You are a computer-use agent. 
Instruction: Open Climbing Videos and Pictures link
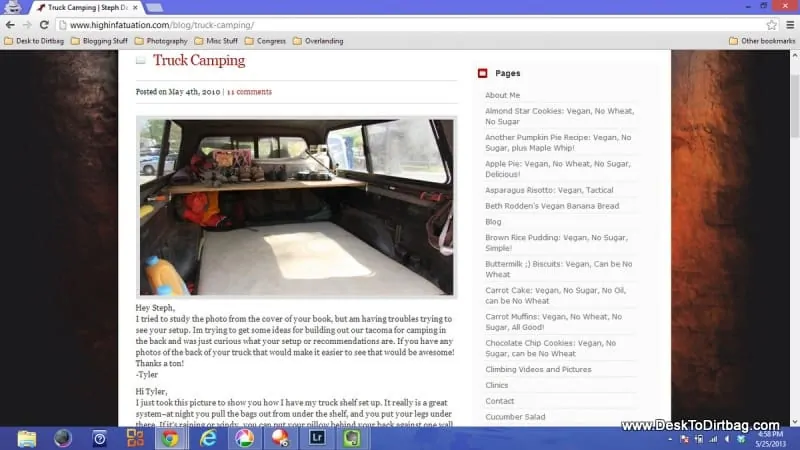[538, 369]
